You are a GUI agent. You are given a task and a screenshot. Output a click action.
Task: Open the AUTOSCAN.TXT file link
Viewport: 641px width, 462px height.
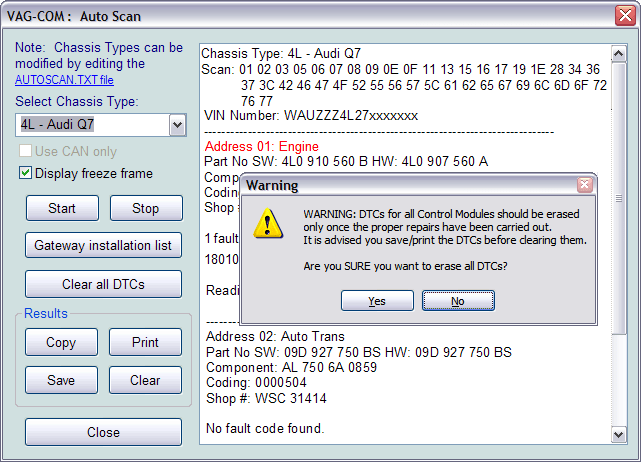coord(64,80)
